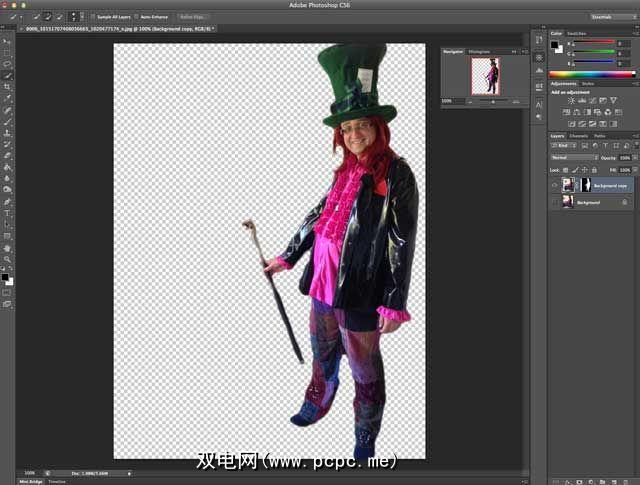The width and height of the screenshot is (640, 485).
Task: Click the Background copy layer mask thumbnail
Action: tap(584, 185)
